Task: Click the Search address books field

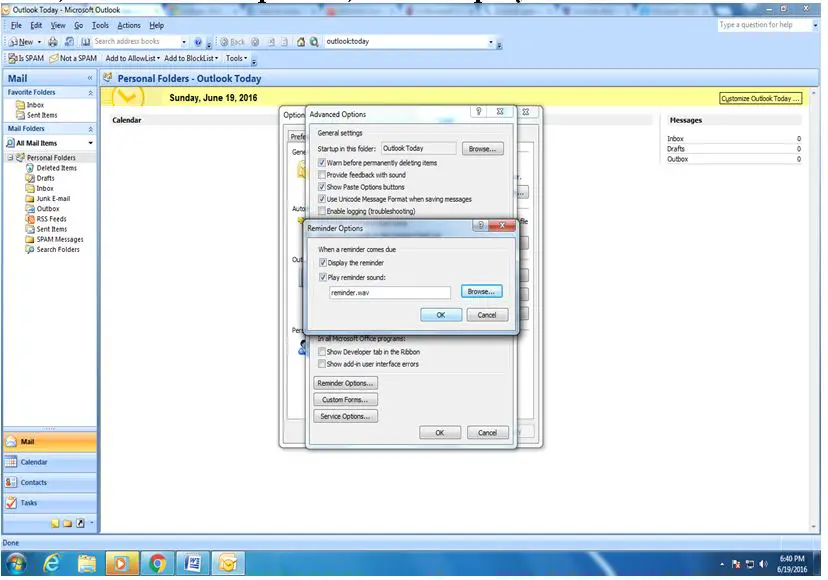Action: [136, 42]
